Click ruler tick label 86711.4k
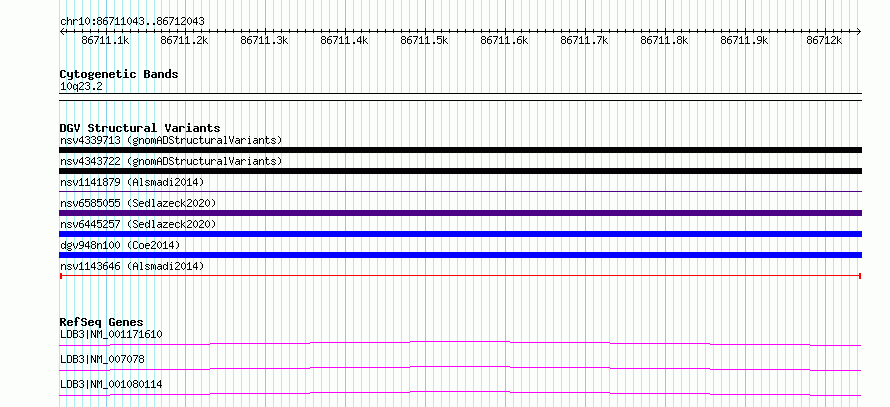 (x=345, y=40)
